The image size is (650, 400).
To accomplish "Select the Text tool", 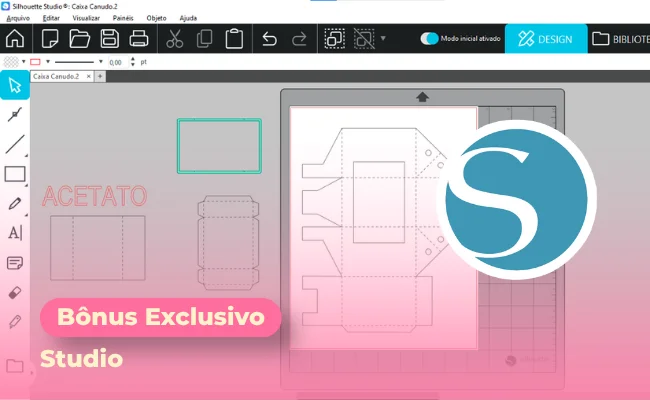I will 15,233.
